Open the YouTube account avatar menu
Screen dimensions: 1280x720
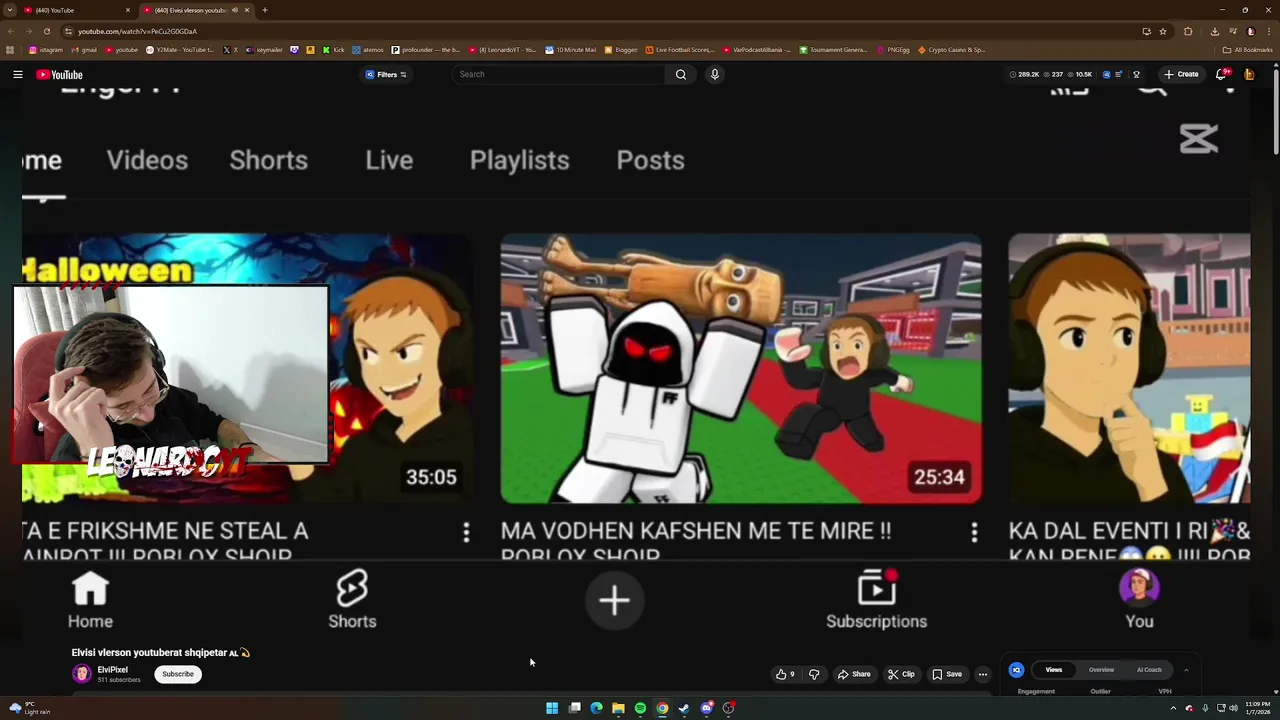pyautogui.click(x=1249, y=74)
